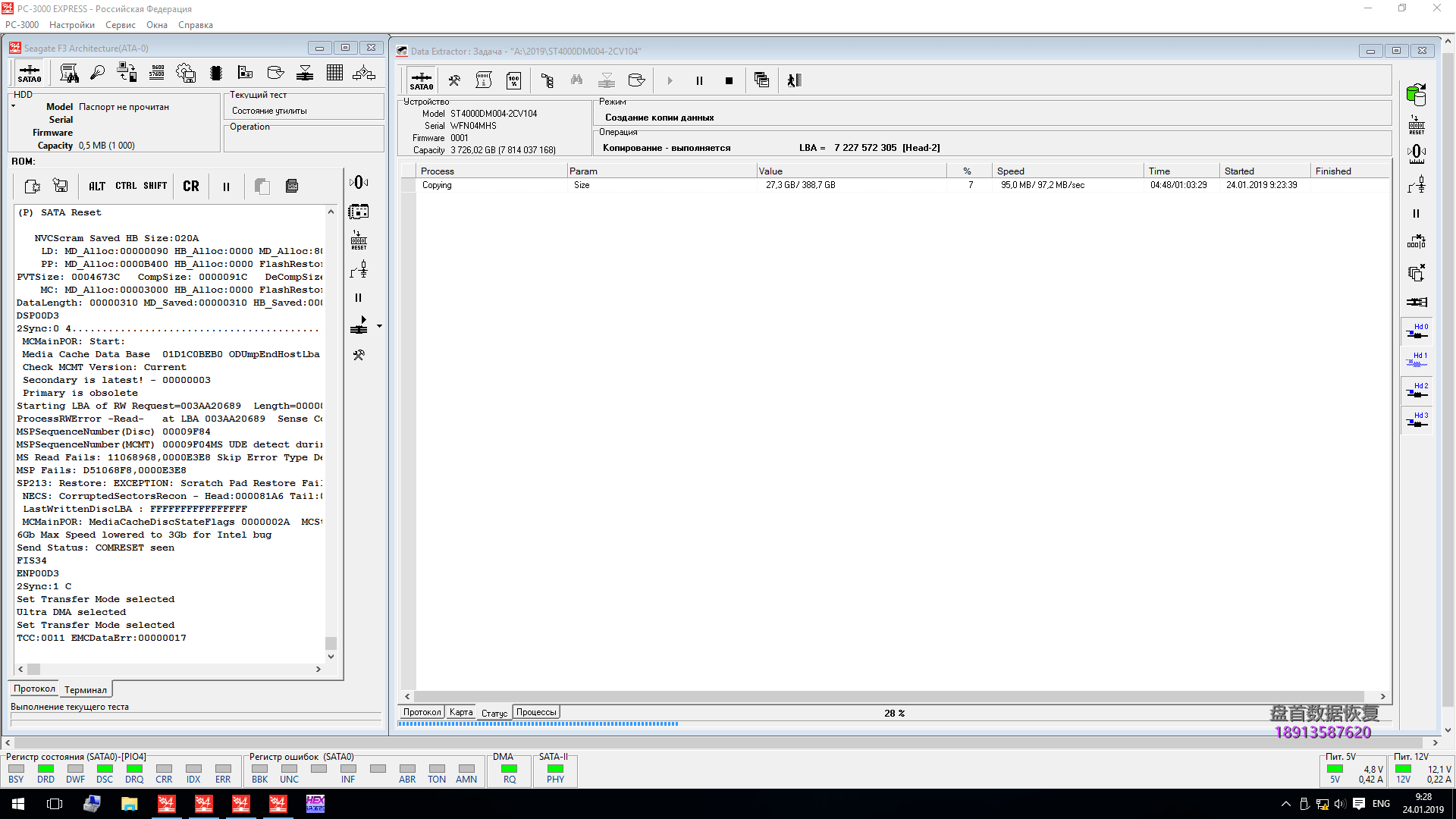The height and width of the screenshot is (819, 1456).
Task: Click the ENG language indicator in system tray
Action: pyautogui.click(x=1381, y=804)
